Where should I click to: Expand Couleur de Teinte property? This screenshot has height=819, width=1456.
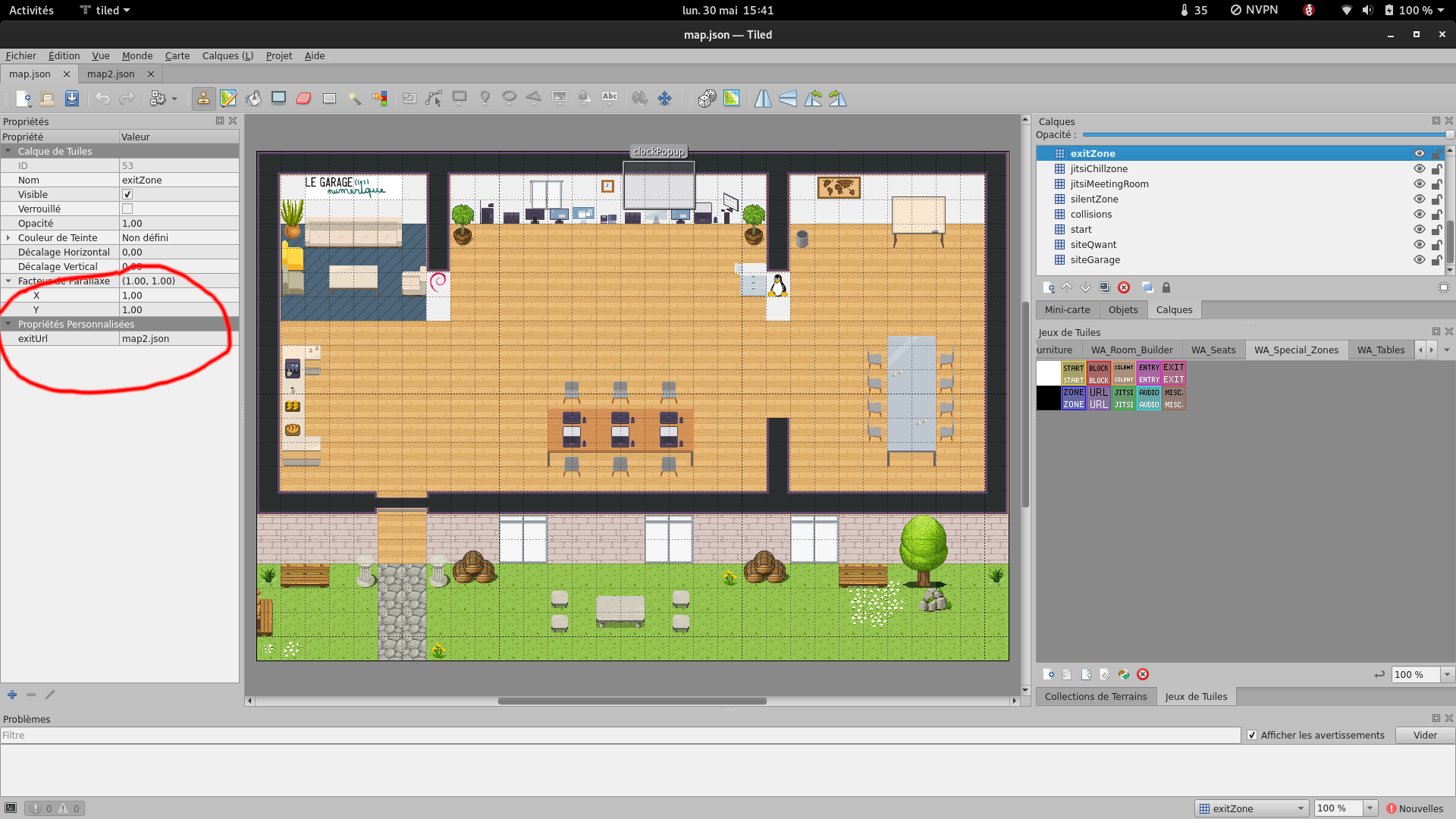coord(8,238)
